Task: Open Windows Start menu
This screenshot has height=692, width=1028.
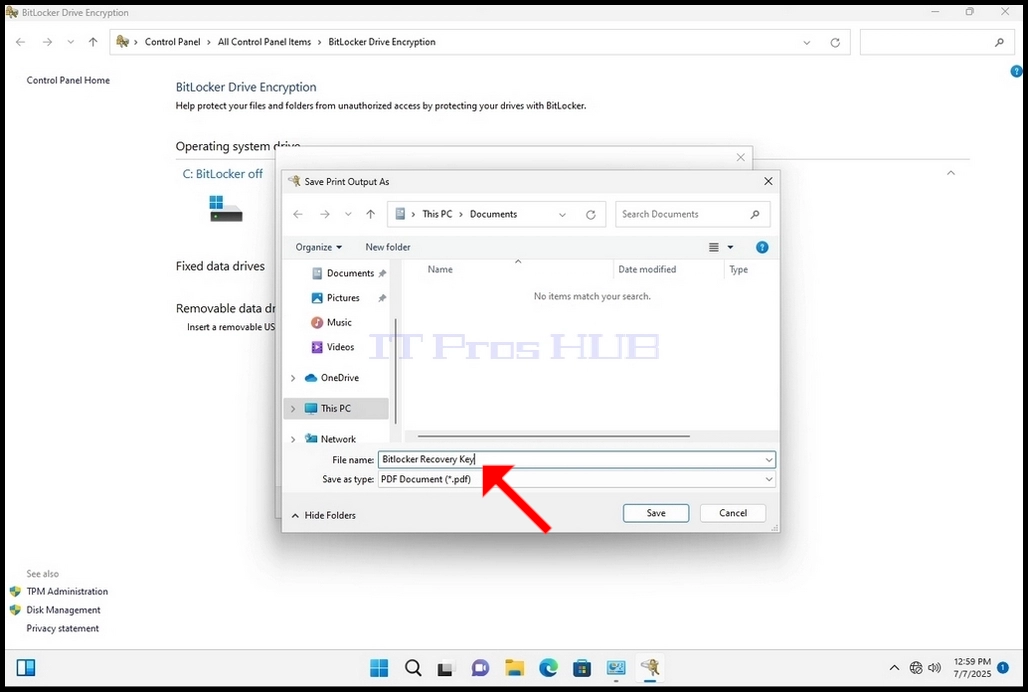Action: 379,668
